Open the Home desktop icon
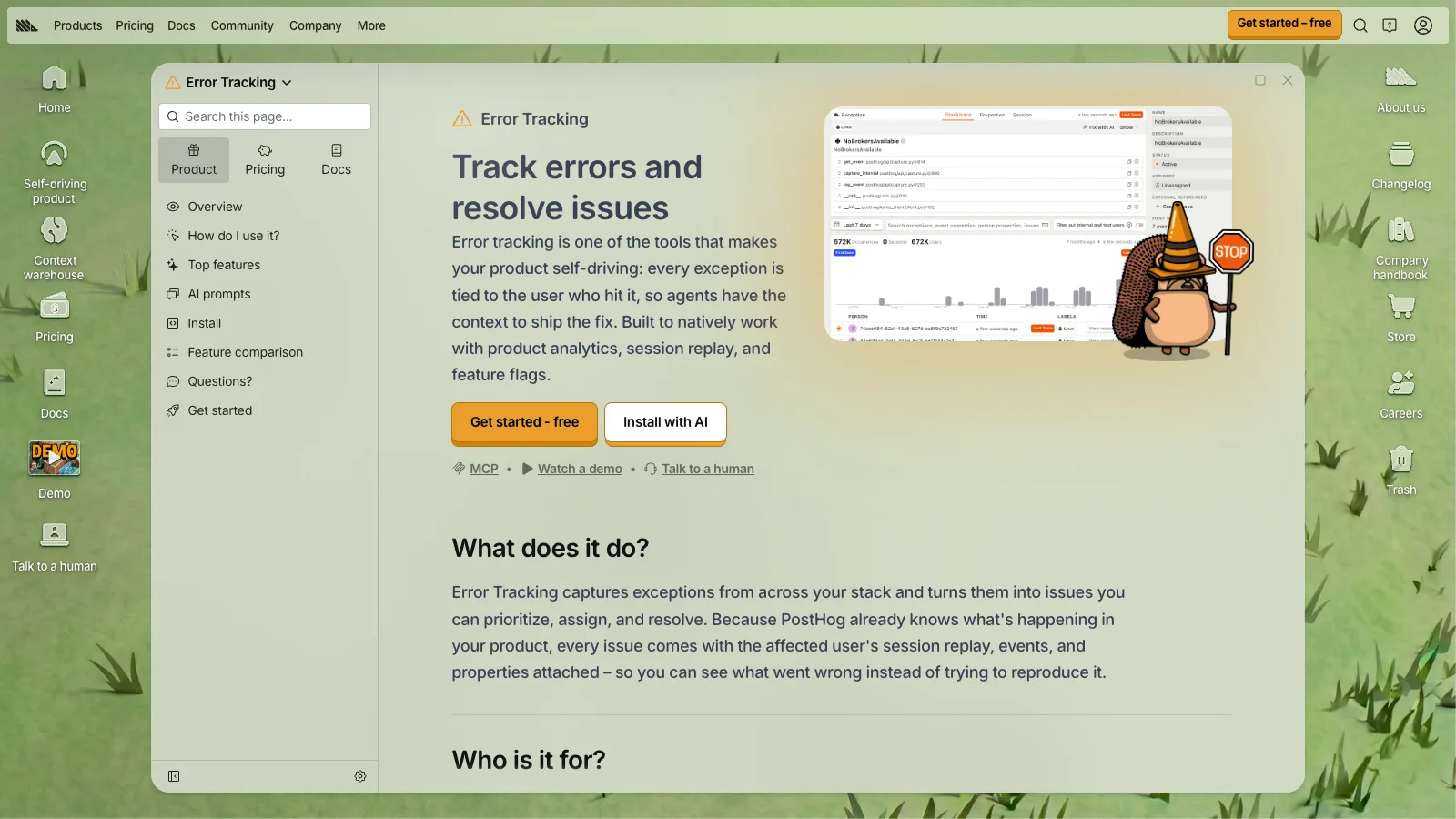 click(55, 88)
